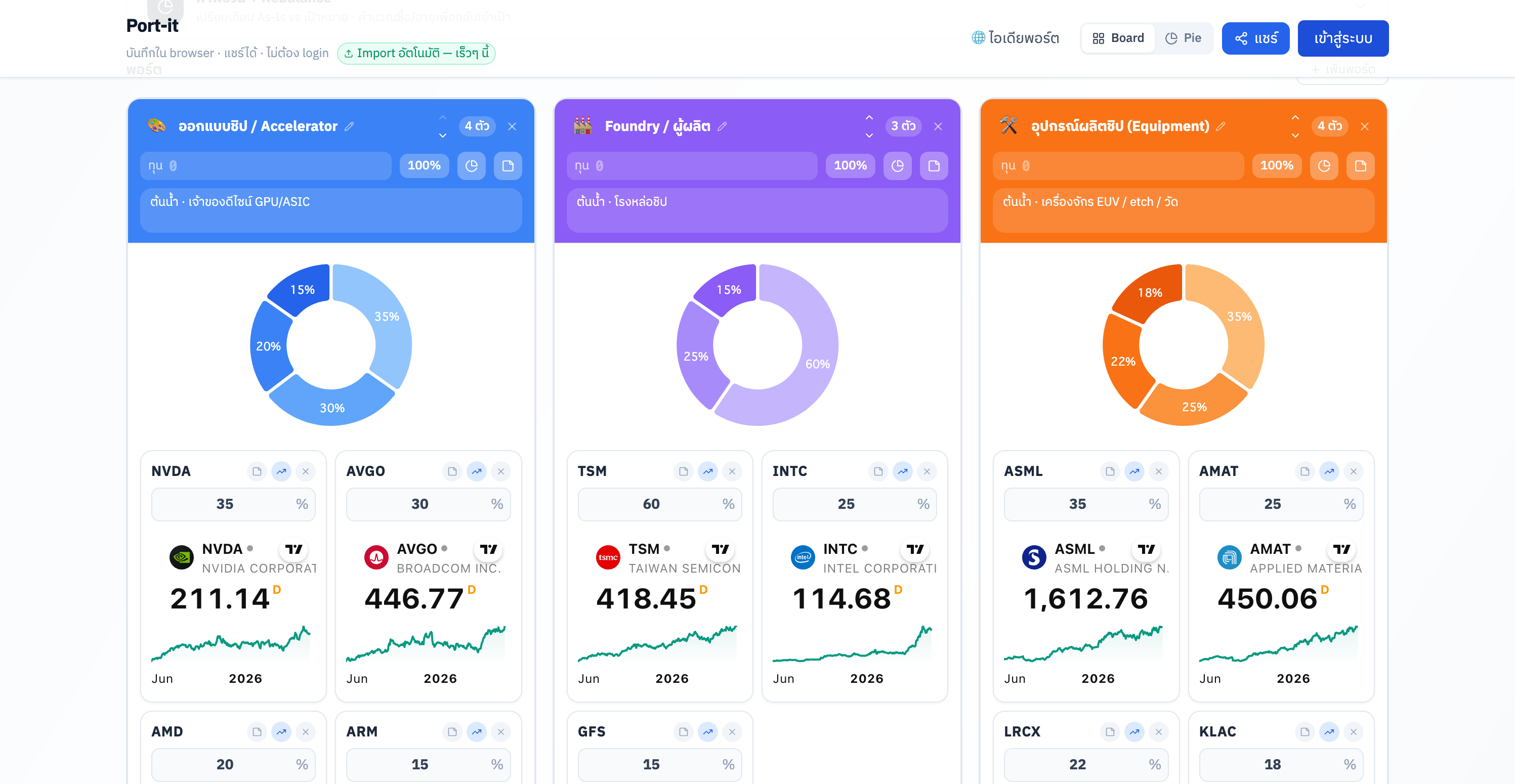Show the NVDA price chart icon
The width and height of the screenshot is (1515, 784).
coord(282,471)
